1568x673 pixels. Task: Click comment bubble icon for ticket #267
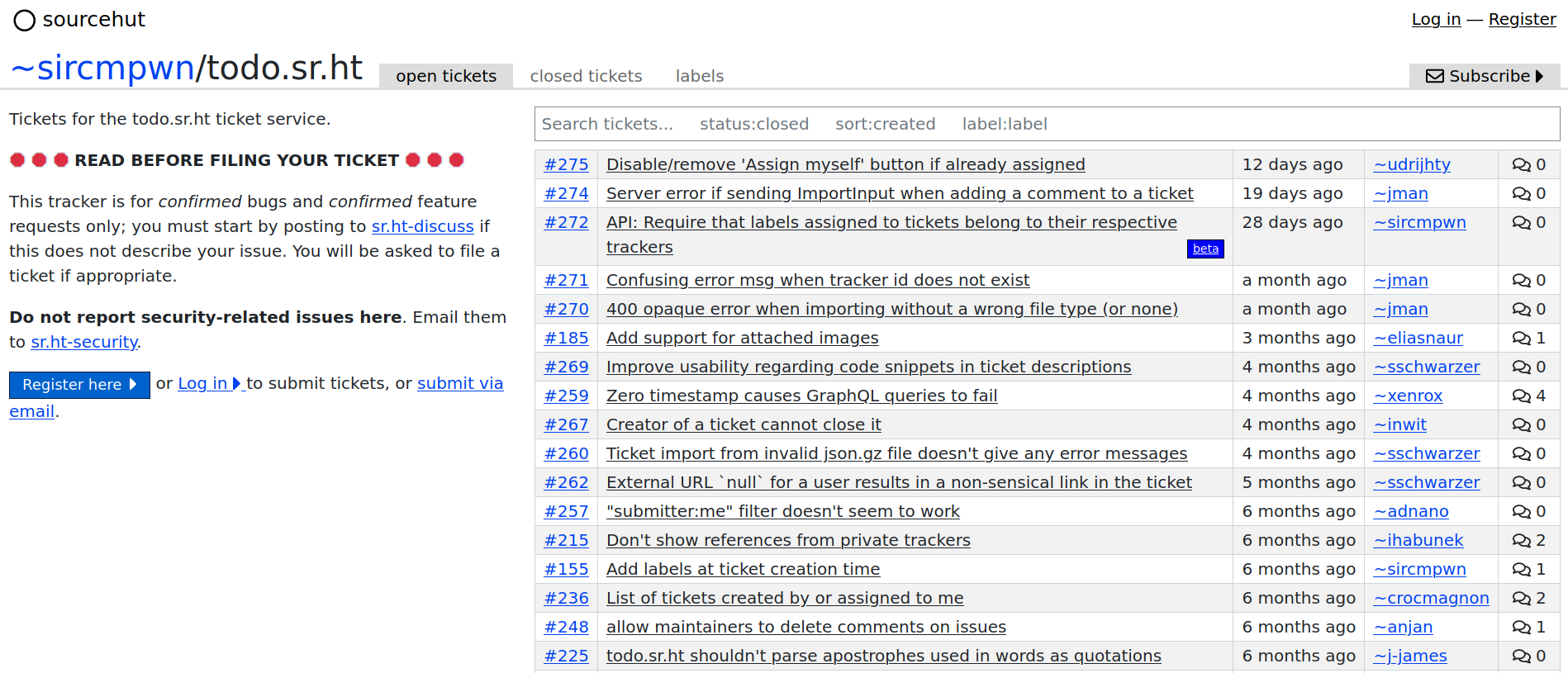click(x=1521, y=425)
